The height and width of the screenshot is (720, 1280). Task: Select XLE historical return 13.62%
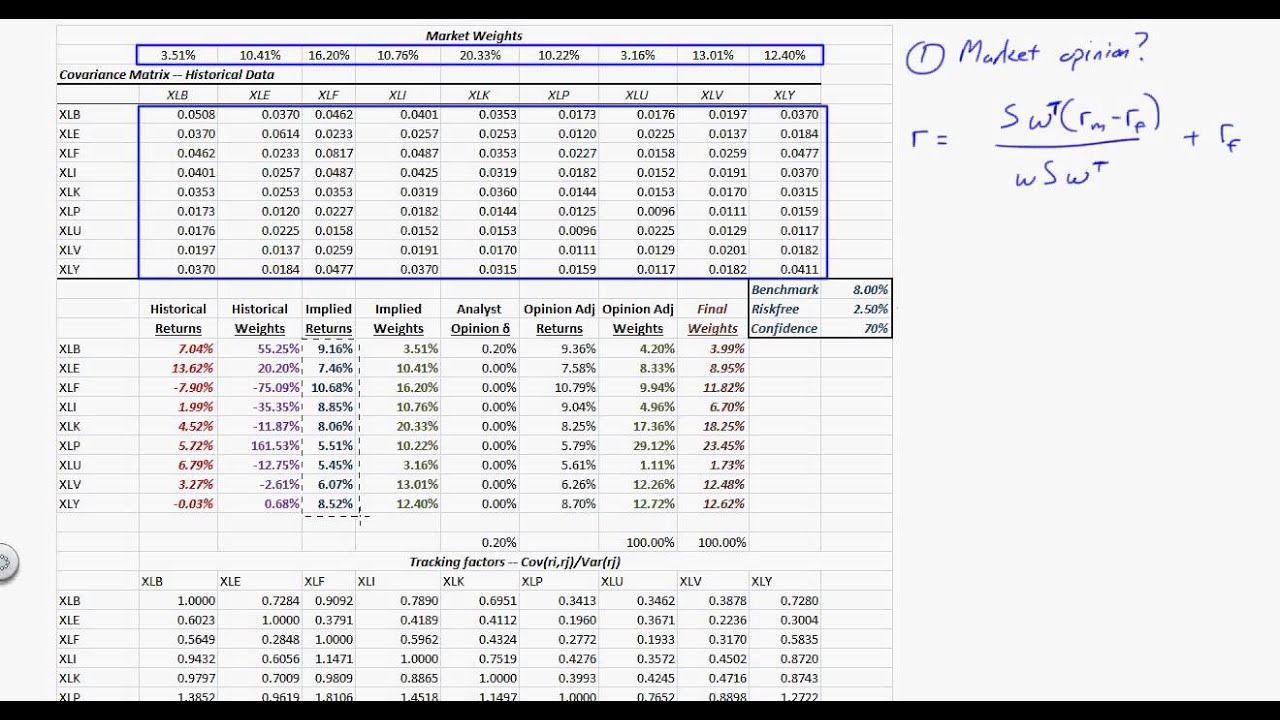[191, 368]
